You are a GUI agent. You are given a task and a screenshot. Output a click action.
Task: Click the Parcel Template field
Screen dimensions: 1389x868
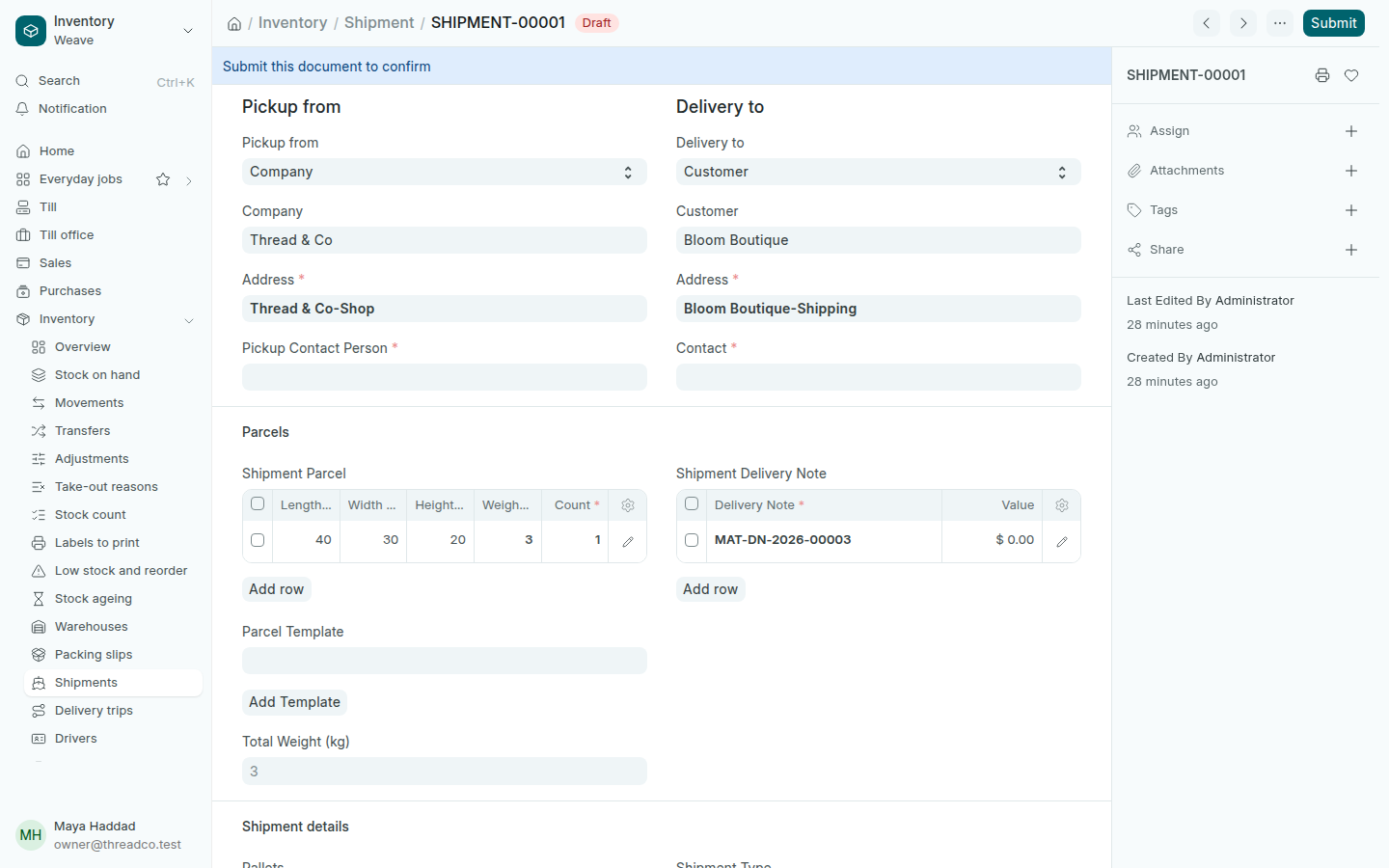coord(445,661)
